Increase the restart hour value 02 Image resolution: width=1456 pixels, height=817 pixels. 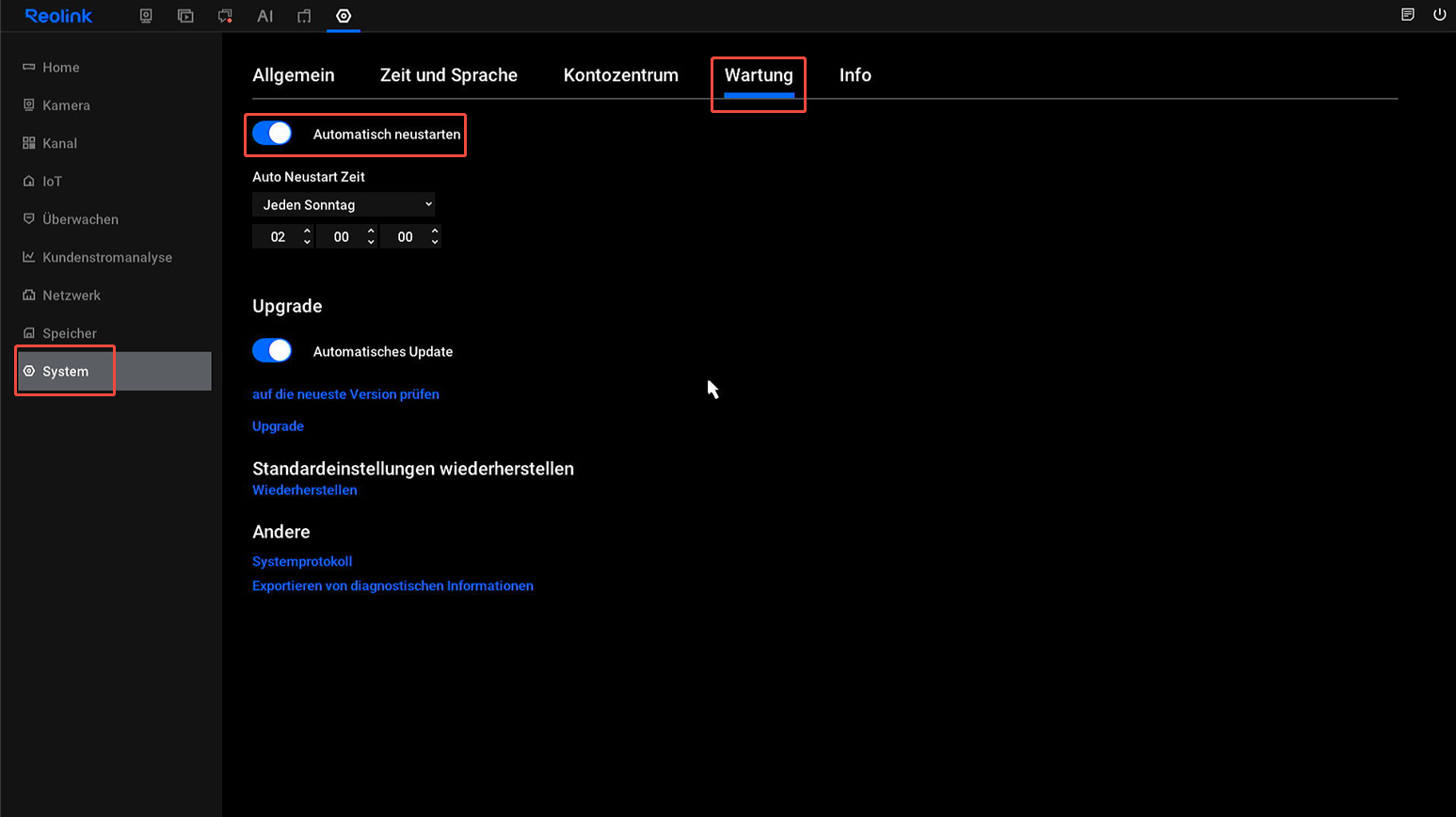tap(307, 231)
